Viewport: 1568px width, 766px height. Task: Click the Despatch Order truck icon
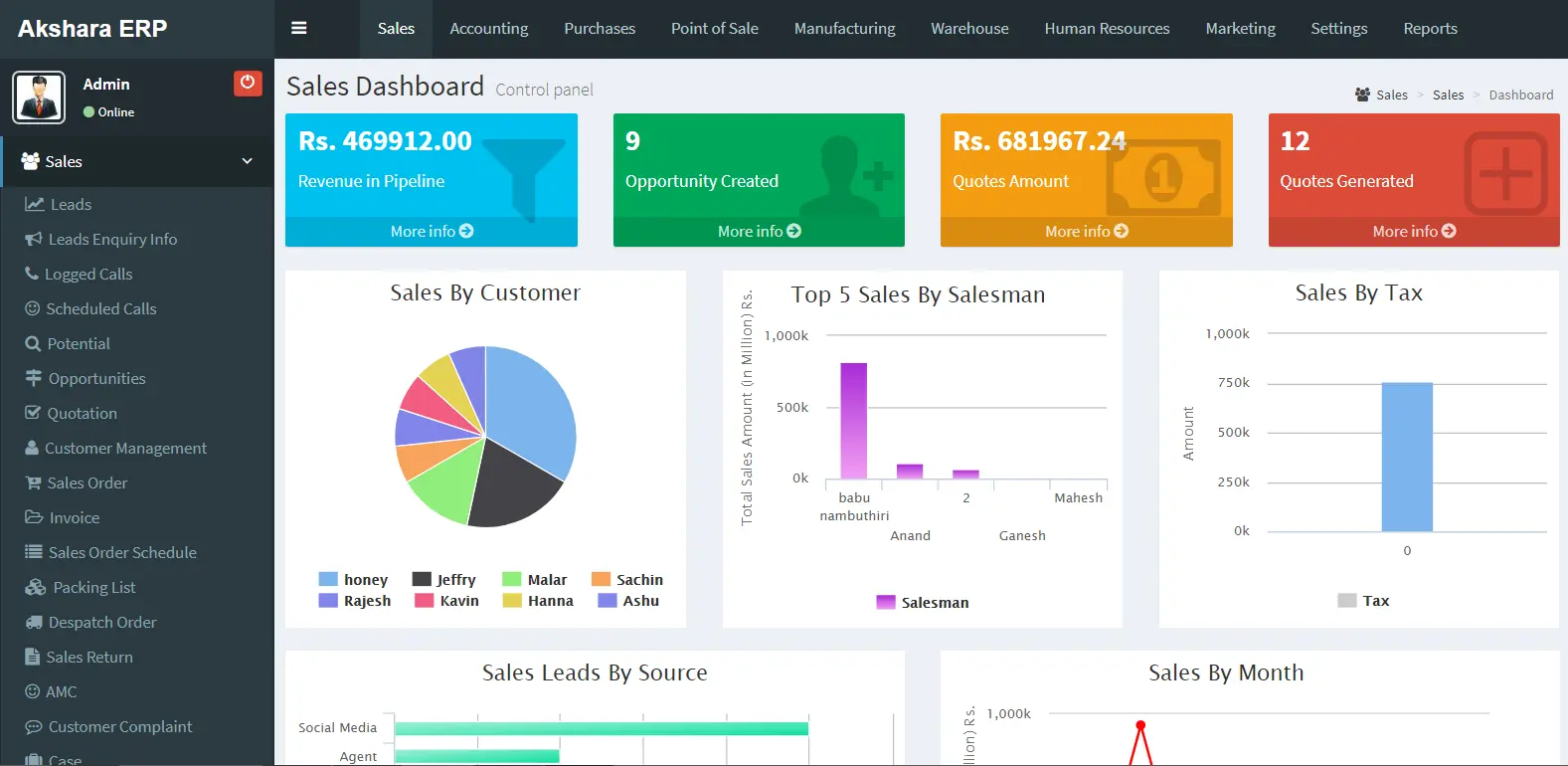click(x=34, y=622)
